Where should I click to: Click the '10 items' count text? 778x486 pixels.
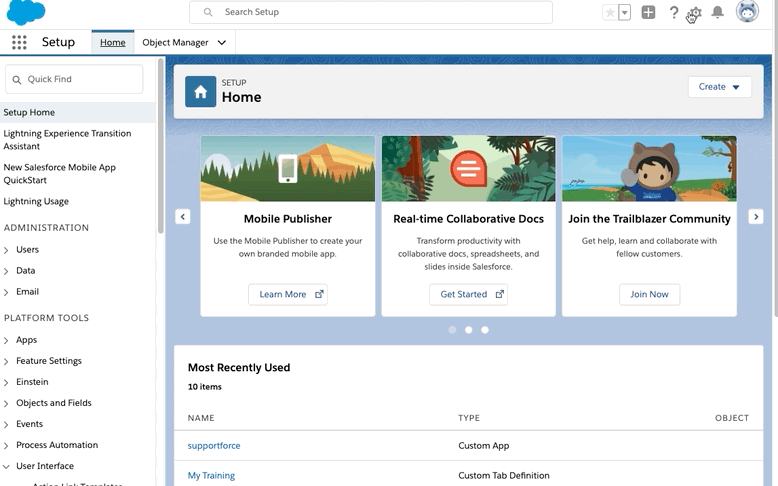pos(204,387)
